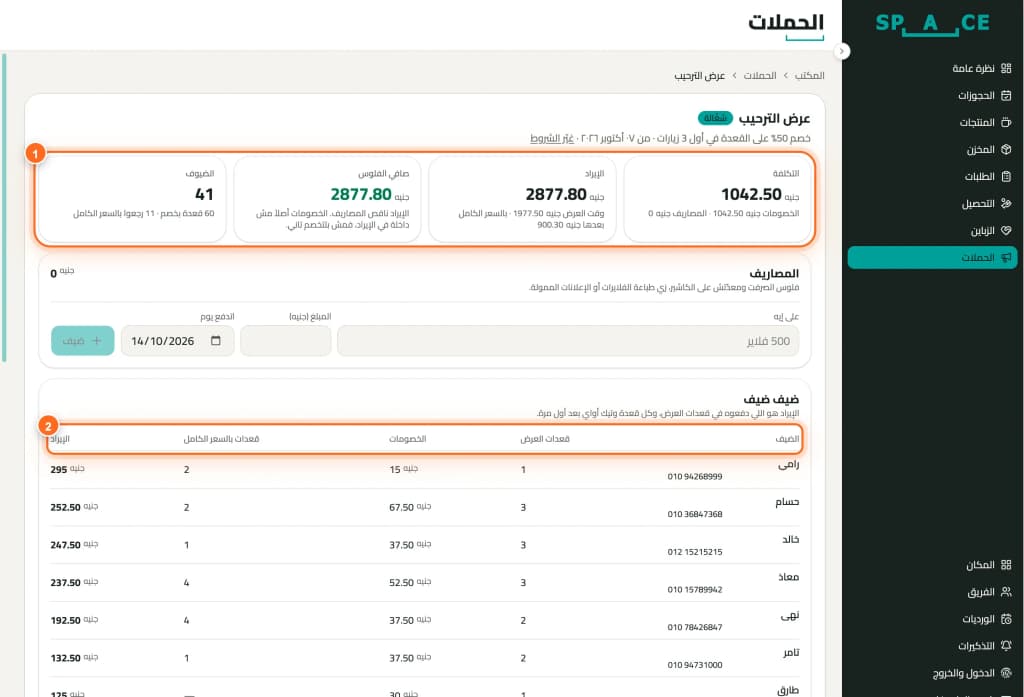1024x697 pixels.
Task: Open the المخزن sidebar menu item
Action: 932,150
